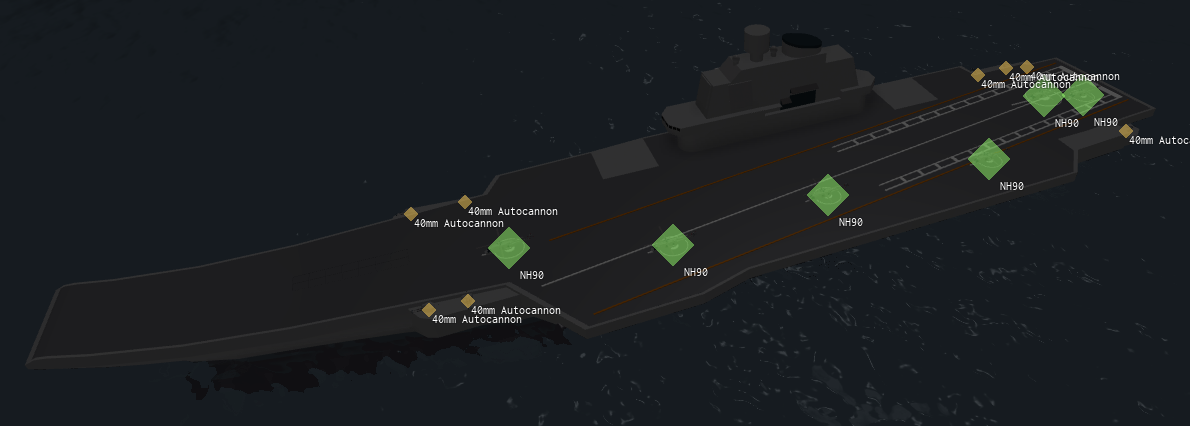Click the radar dome atop the island
This screenshot has width=1190, height=426.
[801, 41]
